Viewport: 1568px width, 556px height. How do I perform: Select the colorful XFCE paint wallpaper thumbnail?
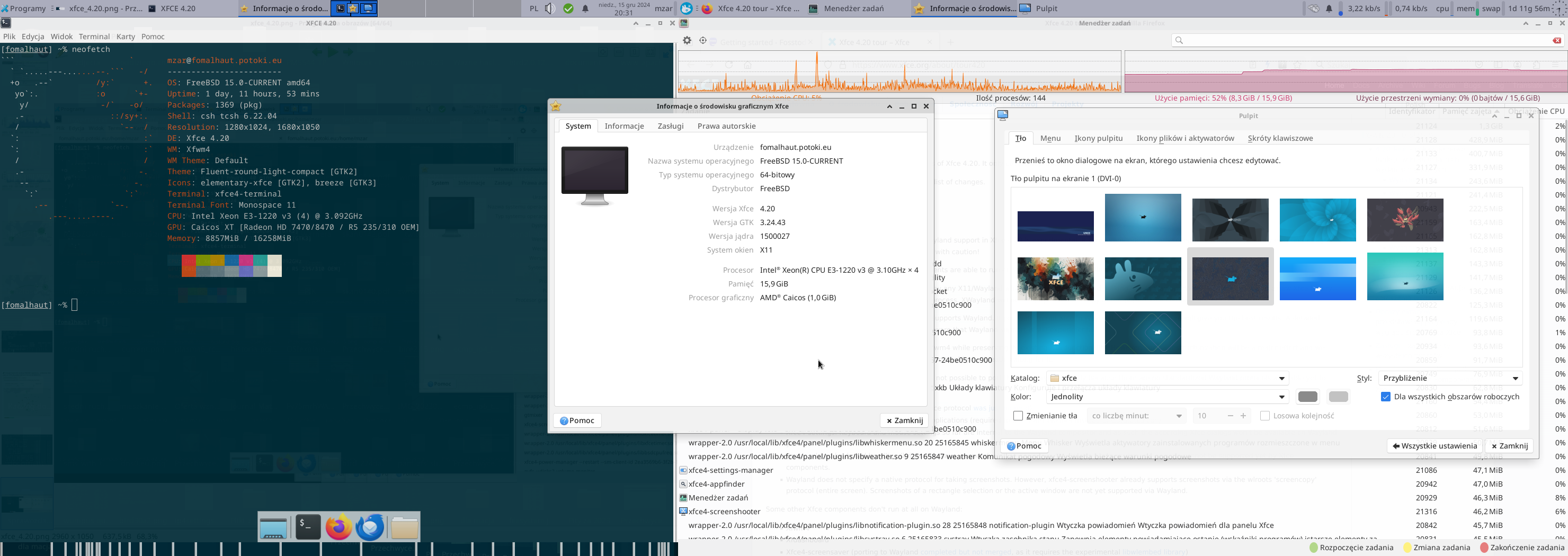point(1055,279)
